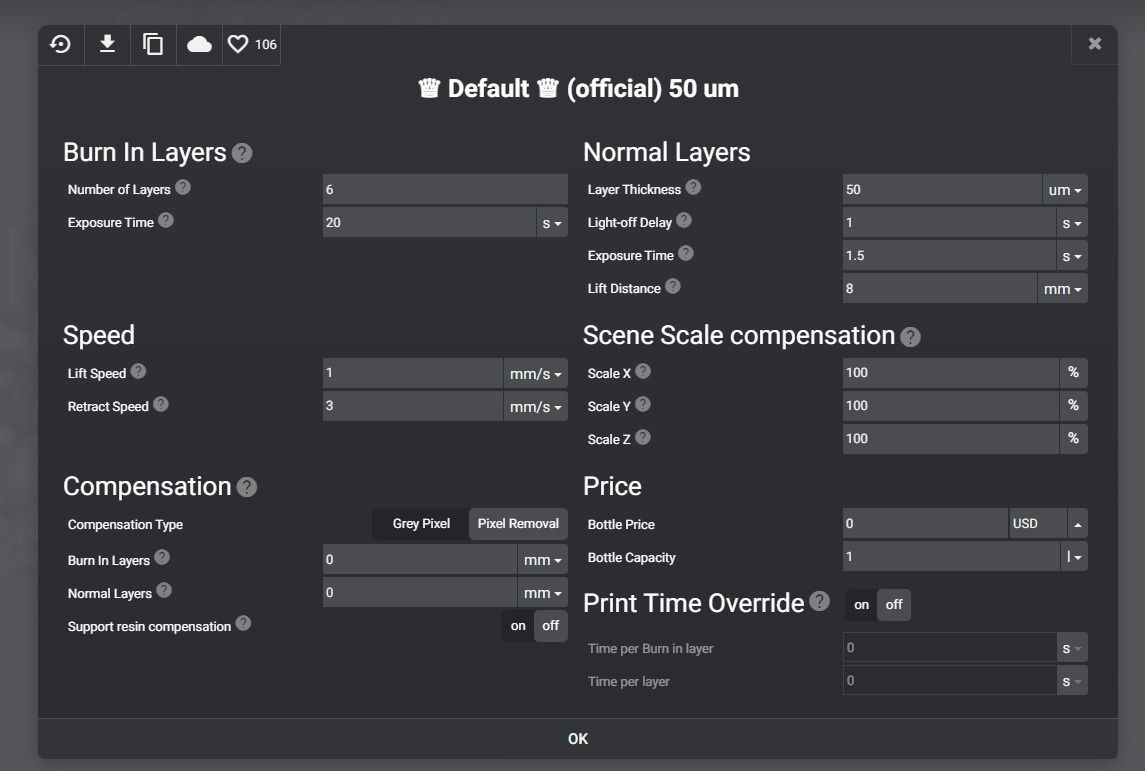Select Pixel Removal compensation type
1145x771 pixels.
tap(518, 524)
